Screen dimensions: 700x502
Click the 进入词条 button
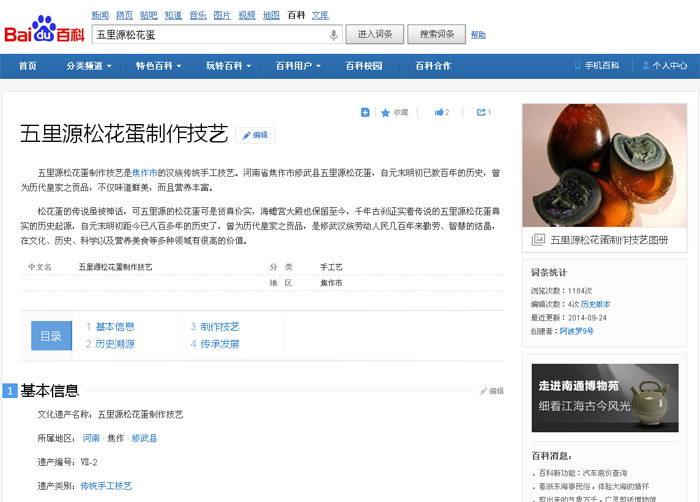(x=375, y=34)
